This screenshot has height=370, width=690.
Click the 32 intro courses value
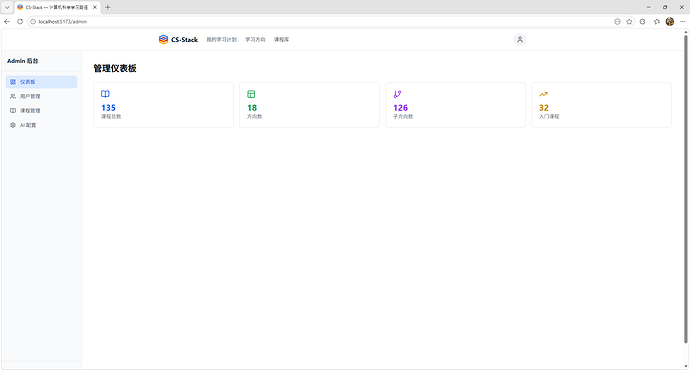pos(544,108)
